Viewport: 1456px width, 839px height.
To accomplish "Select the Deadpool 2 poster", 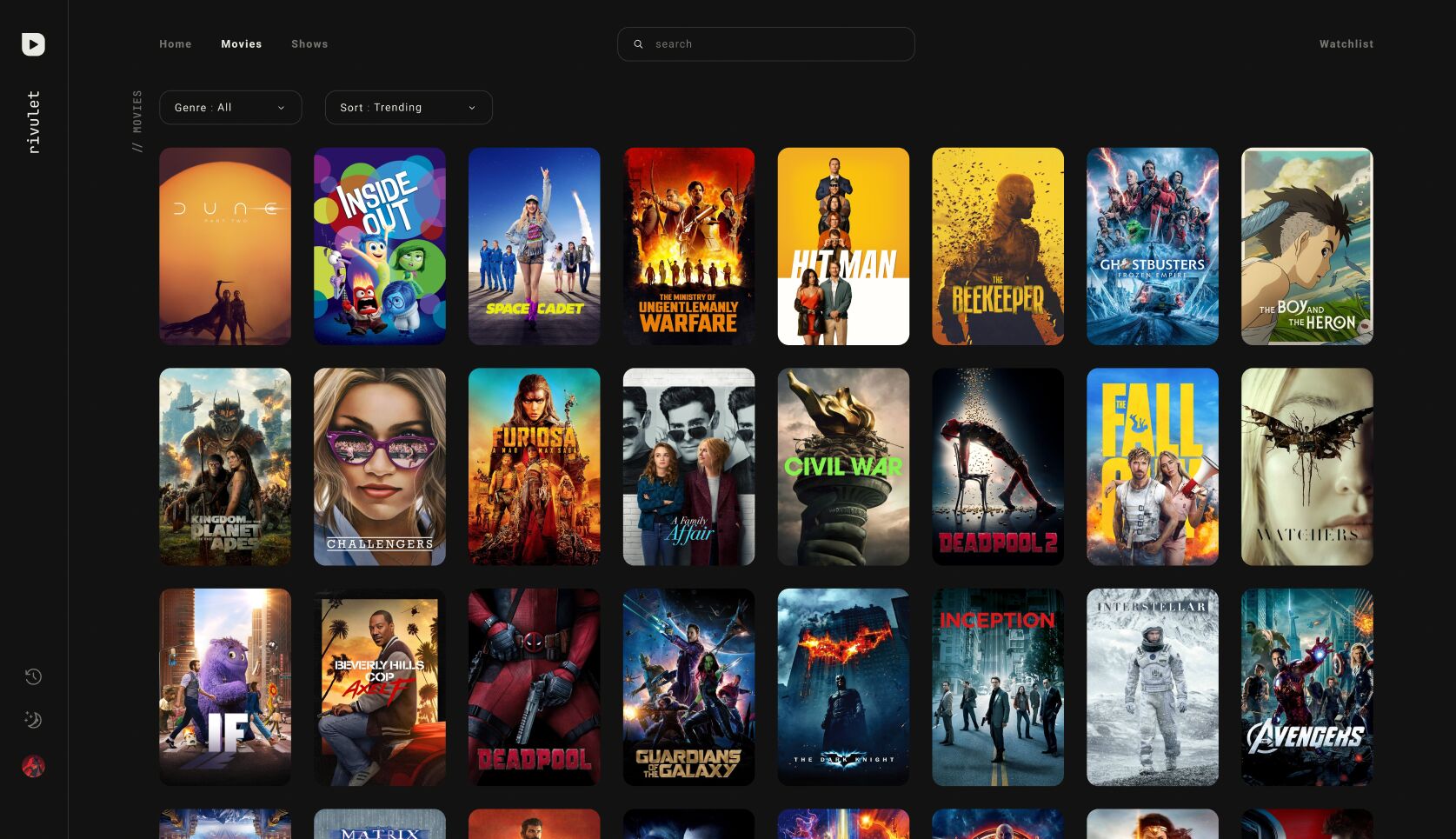I will click(x=998, y=467).
